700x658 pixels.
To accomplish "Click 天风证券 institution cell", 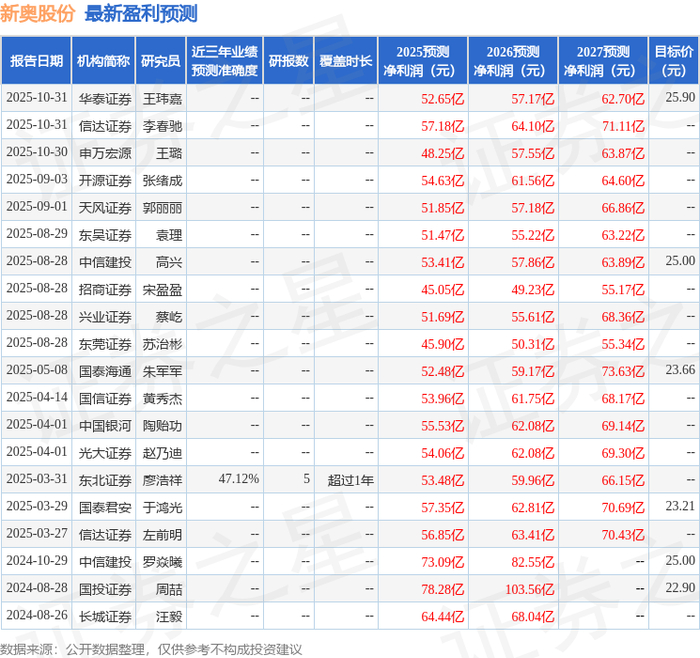I will click(x=105, y=208).
